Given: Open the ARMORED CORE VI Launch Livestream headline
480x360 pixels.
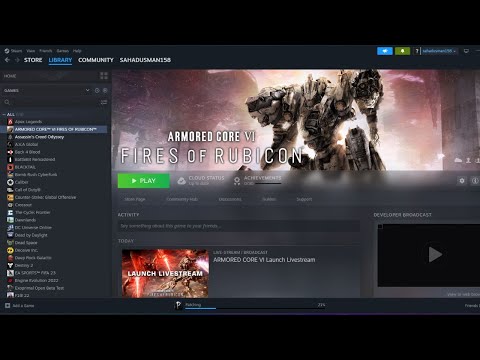Looking at the screenshot, I should (x=264, y=260).
